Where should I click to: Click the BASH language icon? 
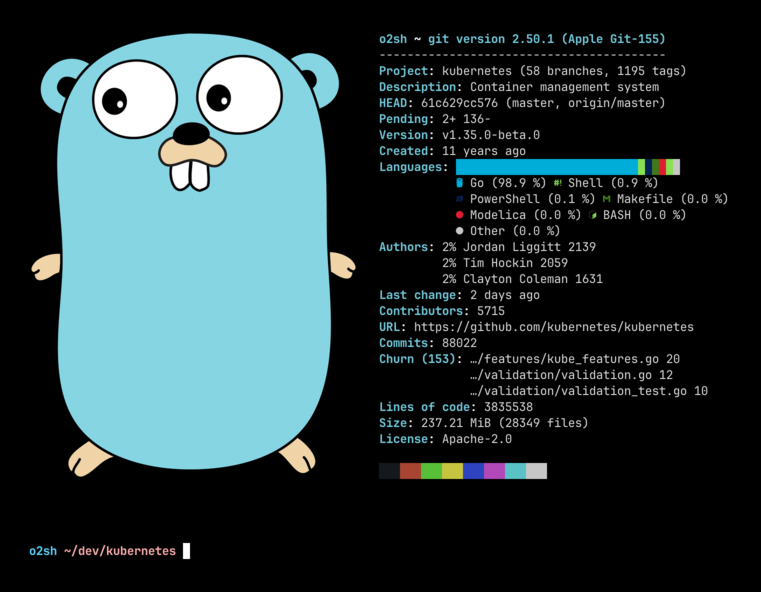(593, 215)
